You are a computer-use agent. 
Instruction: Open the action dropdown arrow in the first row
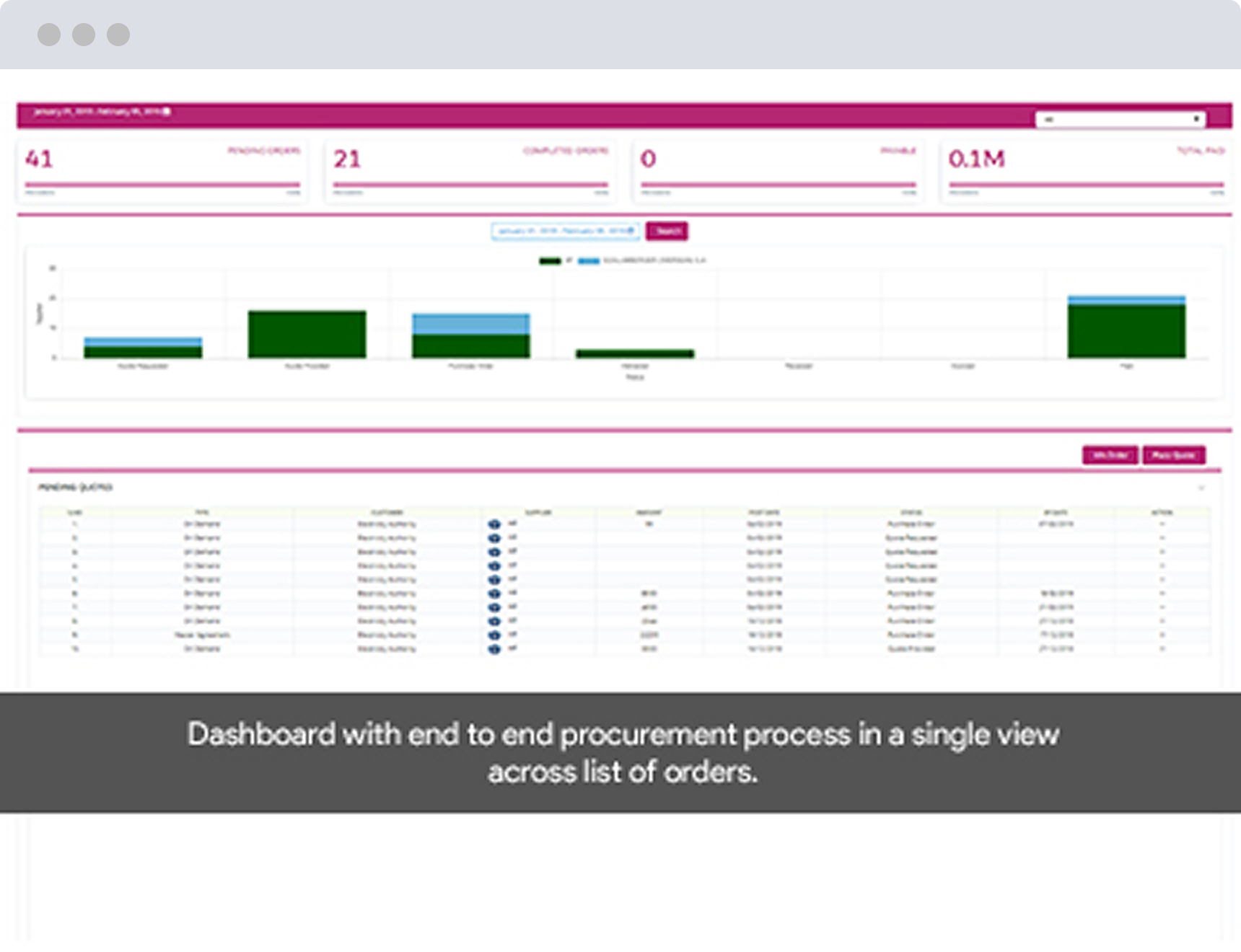[x=1162, y=524]
